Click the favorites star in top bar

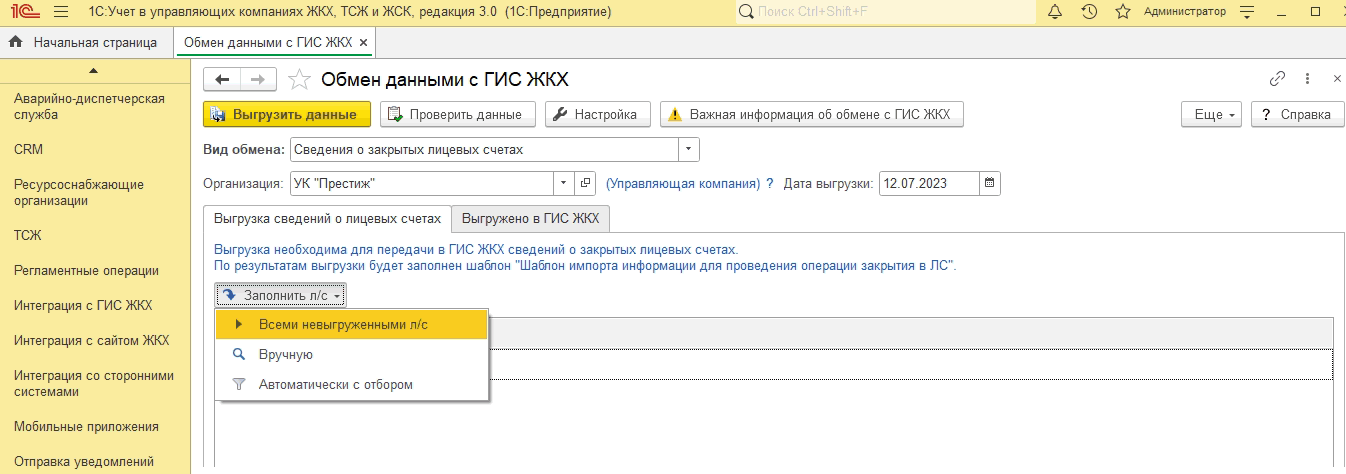coord(1123,12)
